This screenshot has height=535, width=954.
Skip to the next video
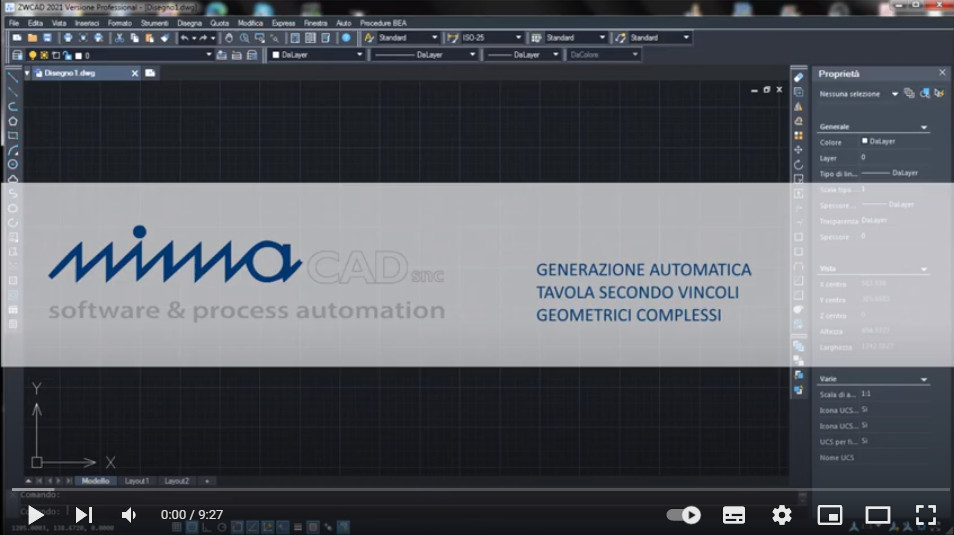[83, 515]
